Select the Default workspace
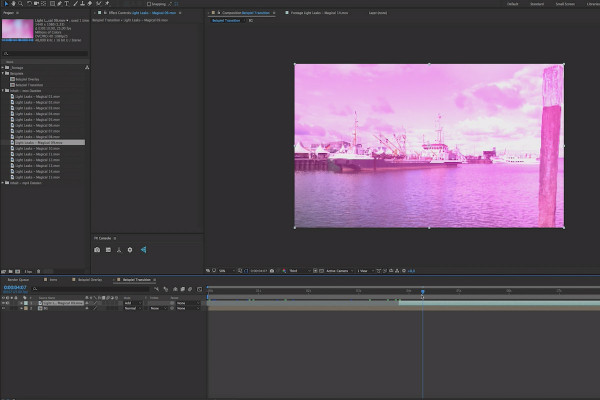 [512, 4]
